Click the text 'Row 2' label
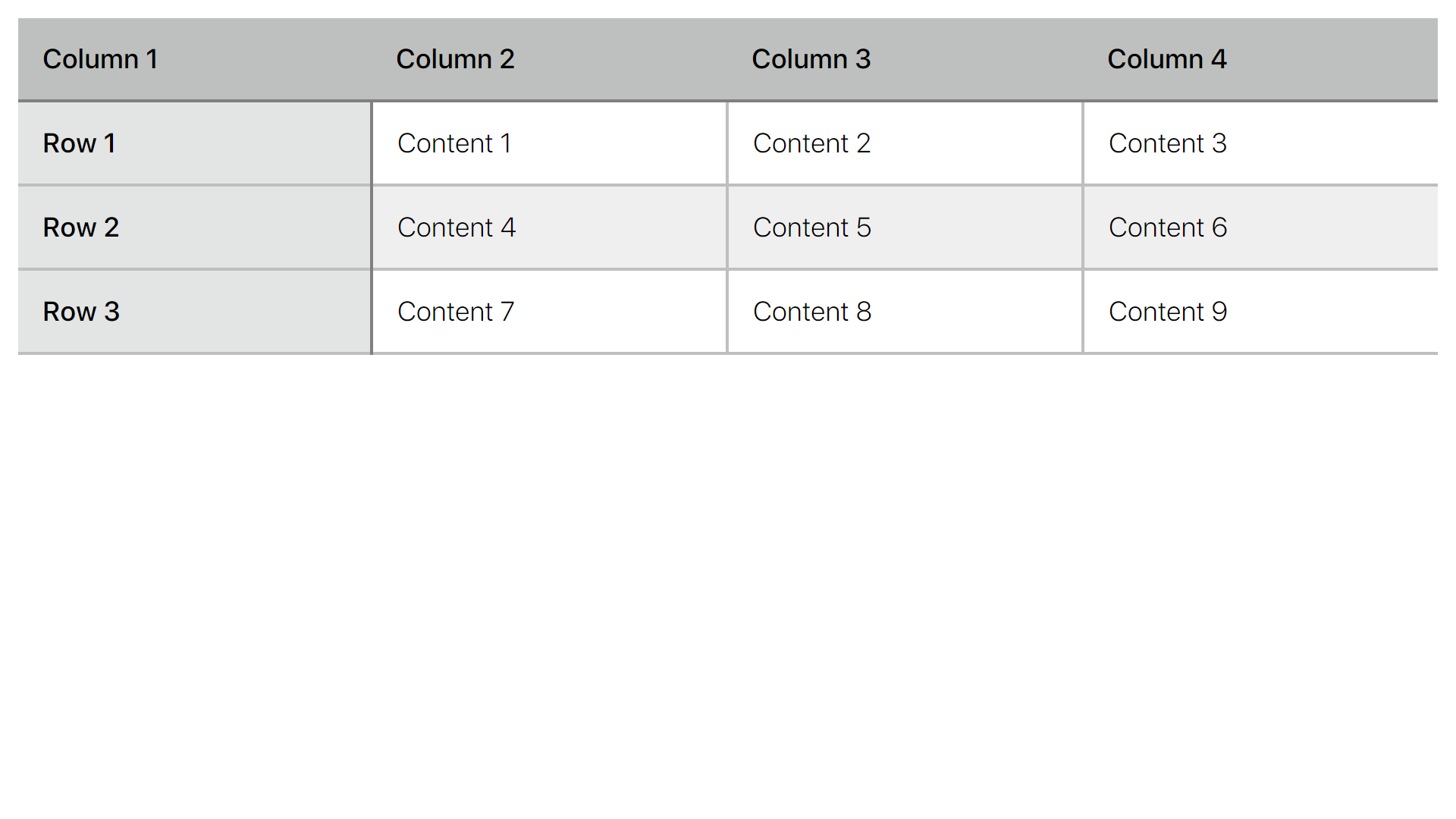The height and width of the screenshot is (819, 1456). (81, 227)
